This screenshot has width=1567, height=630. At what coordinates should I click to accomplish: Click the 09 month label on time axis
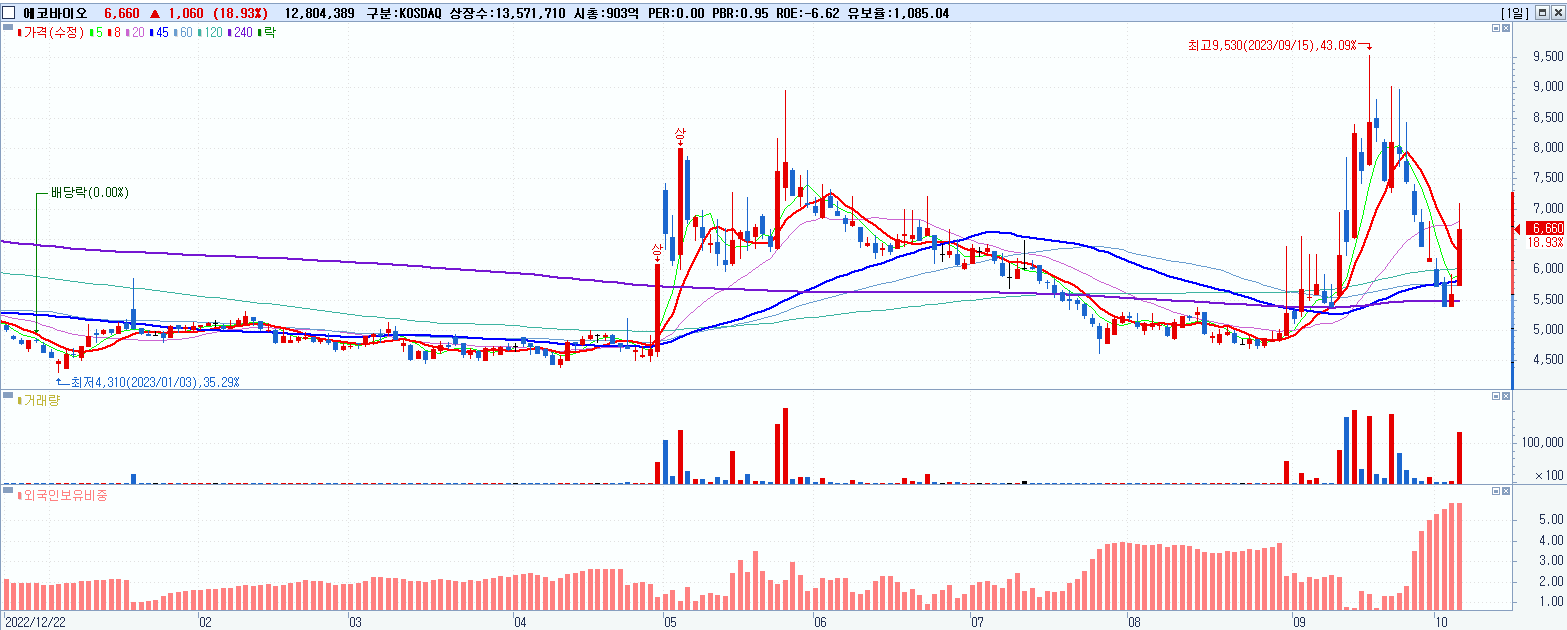[1299, 621]
